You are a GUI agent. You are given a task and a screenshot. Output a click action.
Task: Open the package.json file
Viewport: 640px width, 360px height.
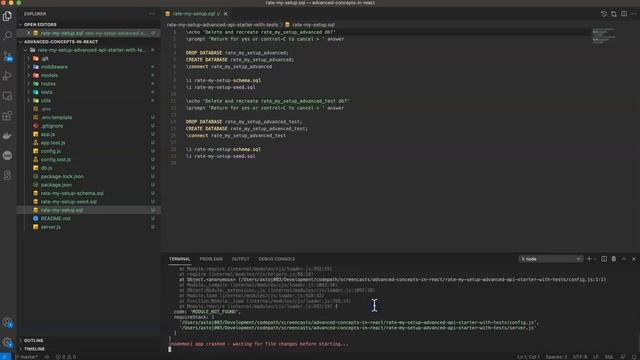click(x=56, y=185)
